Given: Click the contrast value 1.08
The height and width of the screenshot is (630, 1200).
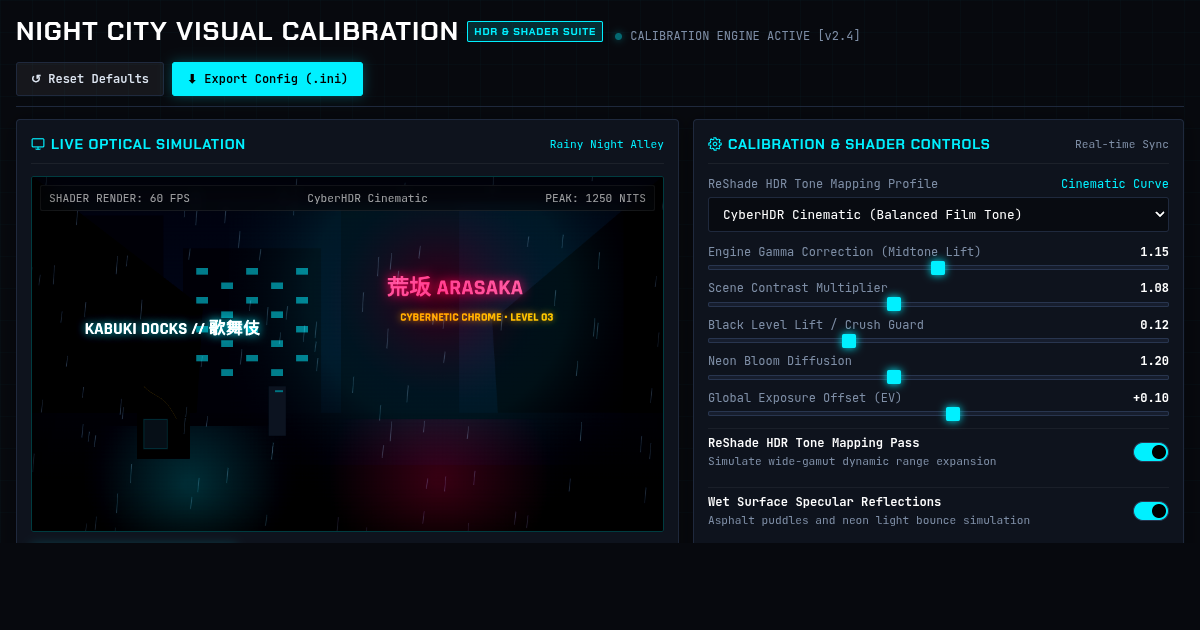Looking at the screenshot, I should [x=1154, y=288].
